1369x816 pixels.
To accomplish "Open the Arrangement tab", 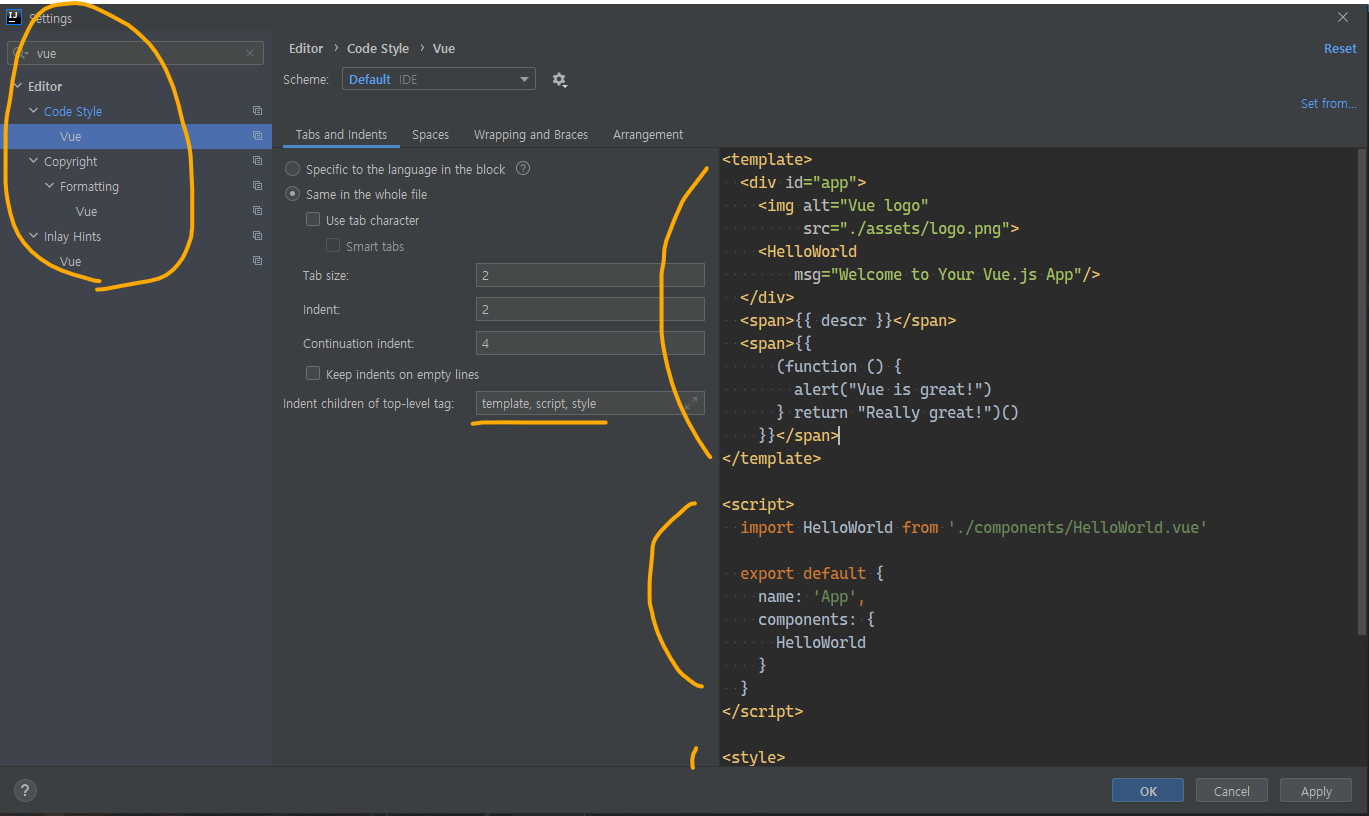I will pyautogui.click(x=648, y=134).
